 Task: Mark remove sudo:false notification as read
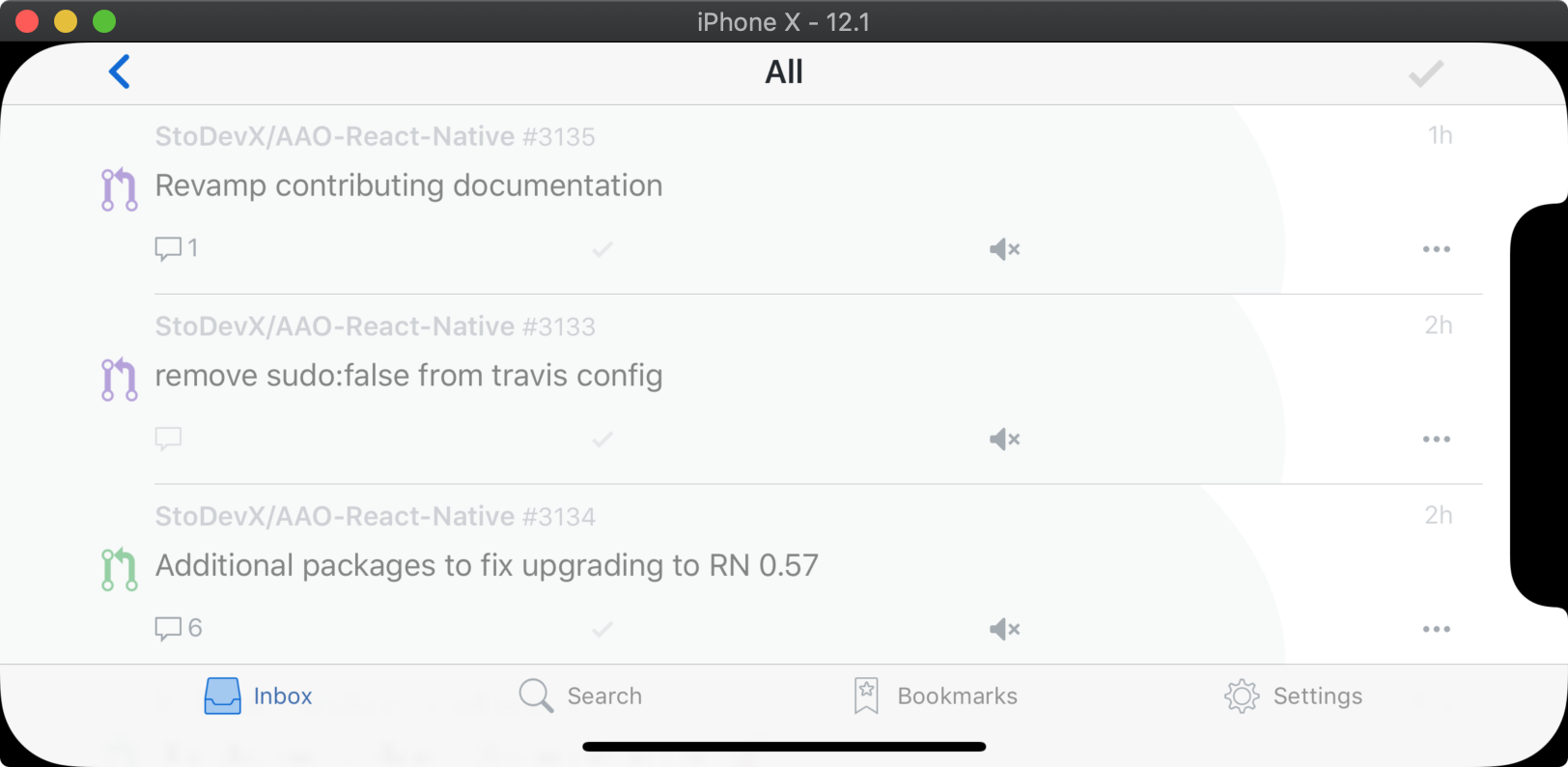pyautogui.click(x=602, y=440)
